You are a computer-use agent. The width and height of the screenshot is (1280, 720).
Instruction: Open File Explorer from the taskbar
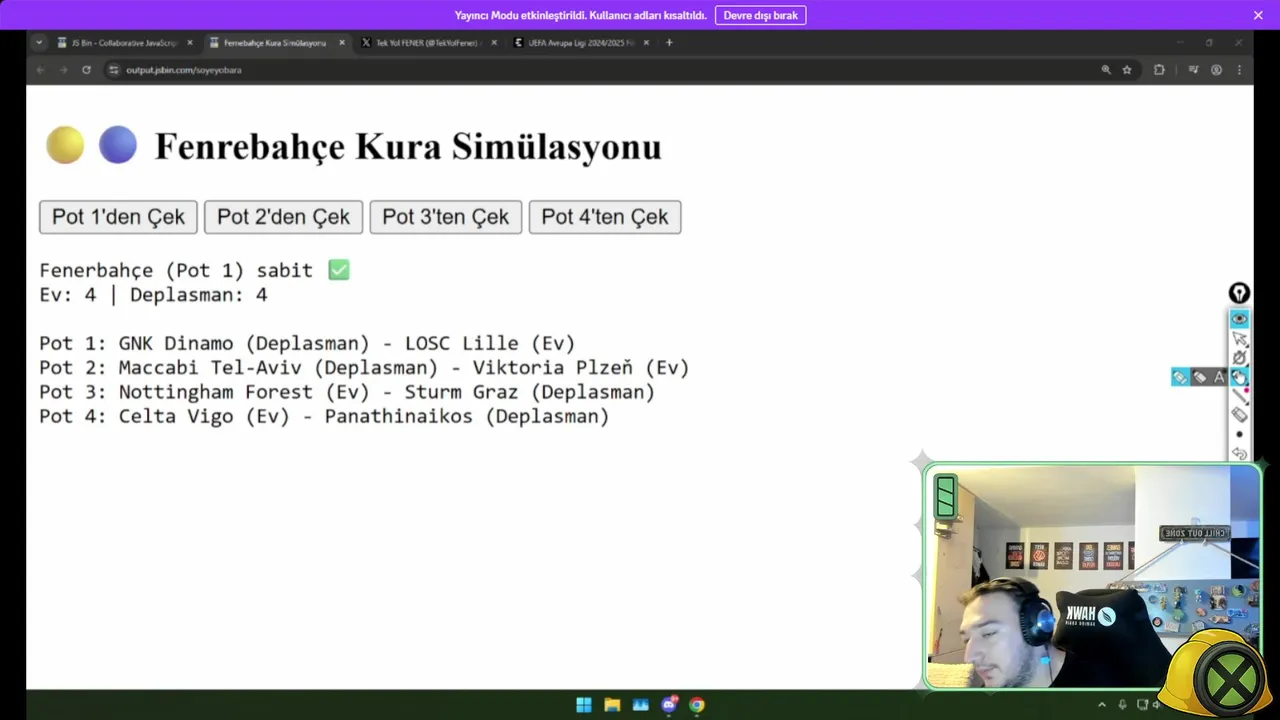click(612, 705)
